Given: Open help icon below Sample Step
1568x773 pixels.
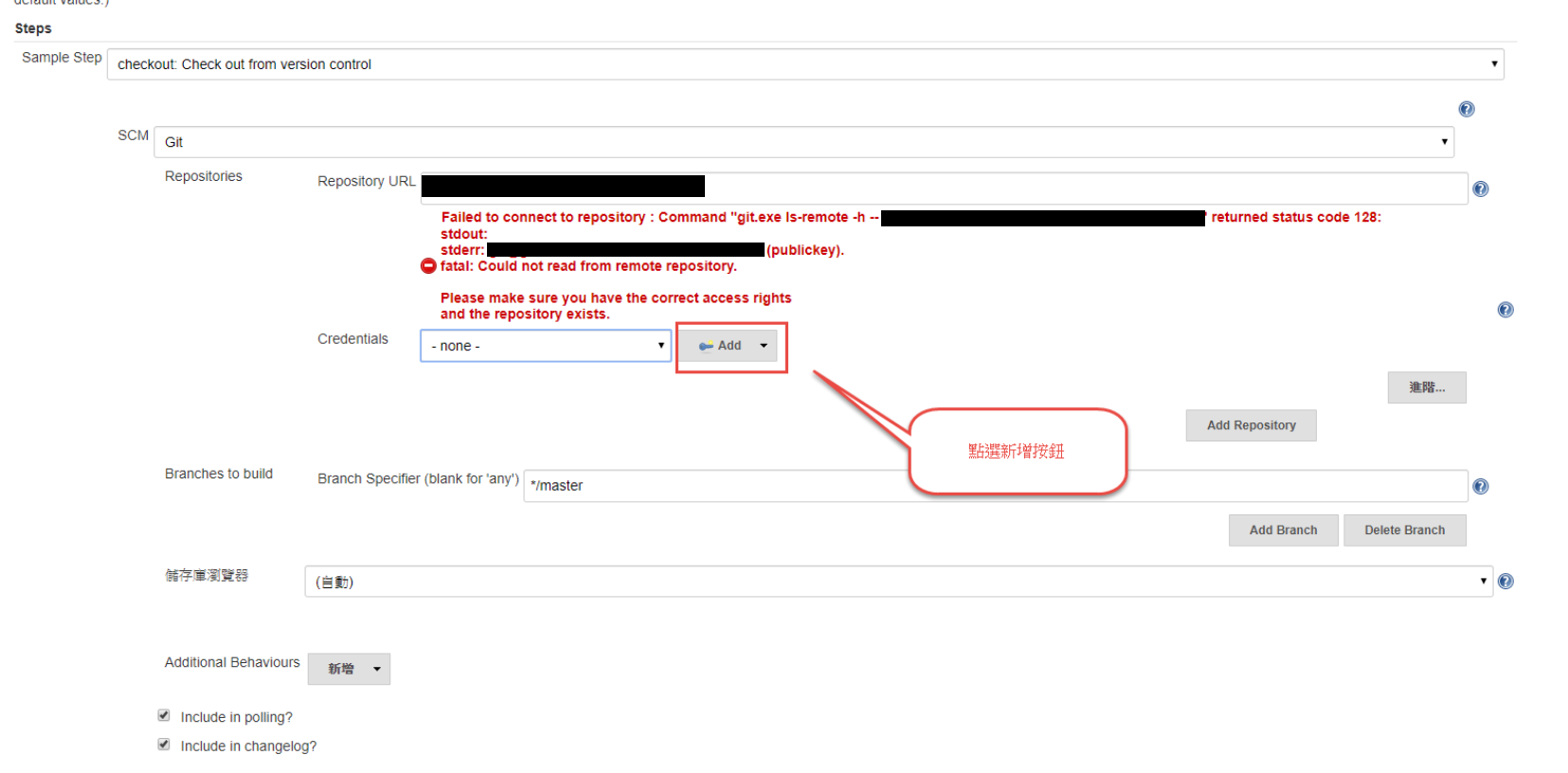Looking at the screenshot, I should (x=1467, y=109).
